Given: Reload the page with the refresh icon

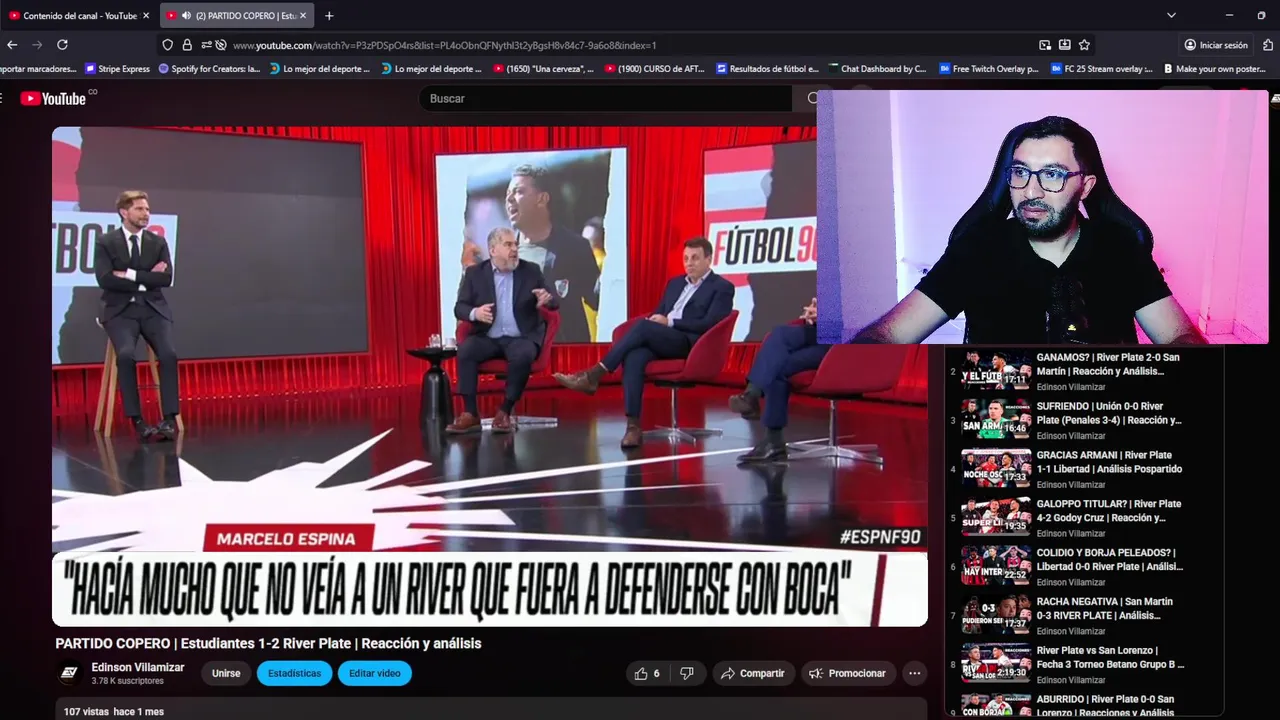Looking at the screenshot, I should 62,45.
